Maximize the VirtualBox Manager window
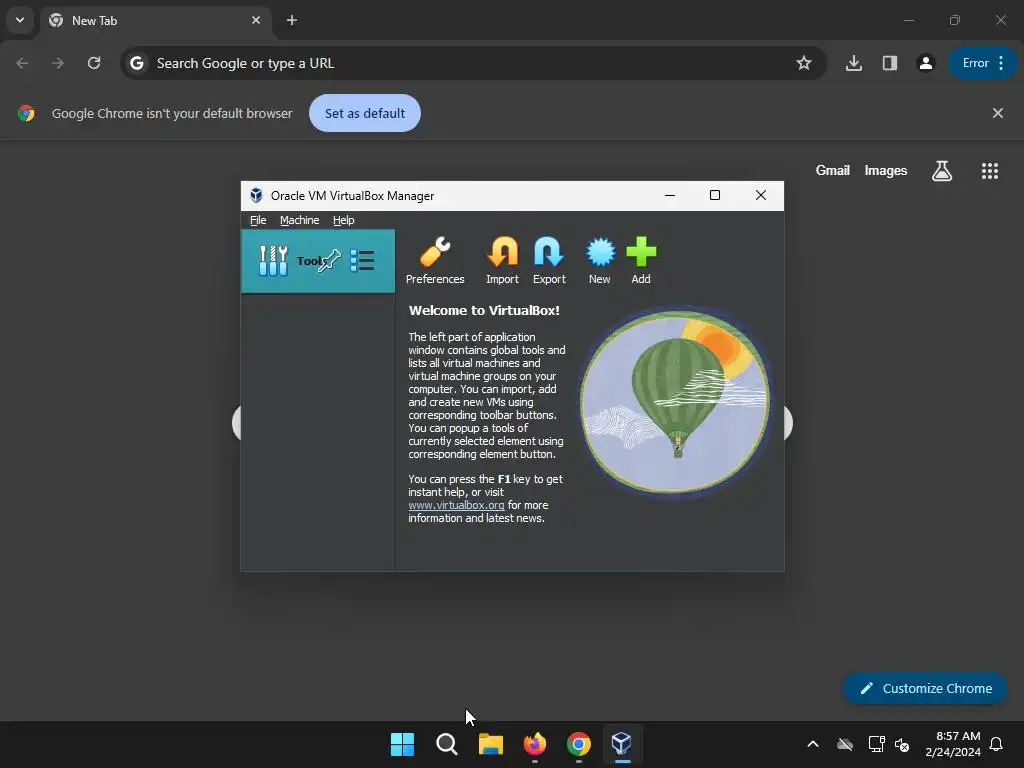The width and height of the screenshot is (1024, 768). tap(715, 195)
